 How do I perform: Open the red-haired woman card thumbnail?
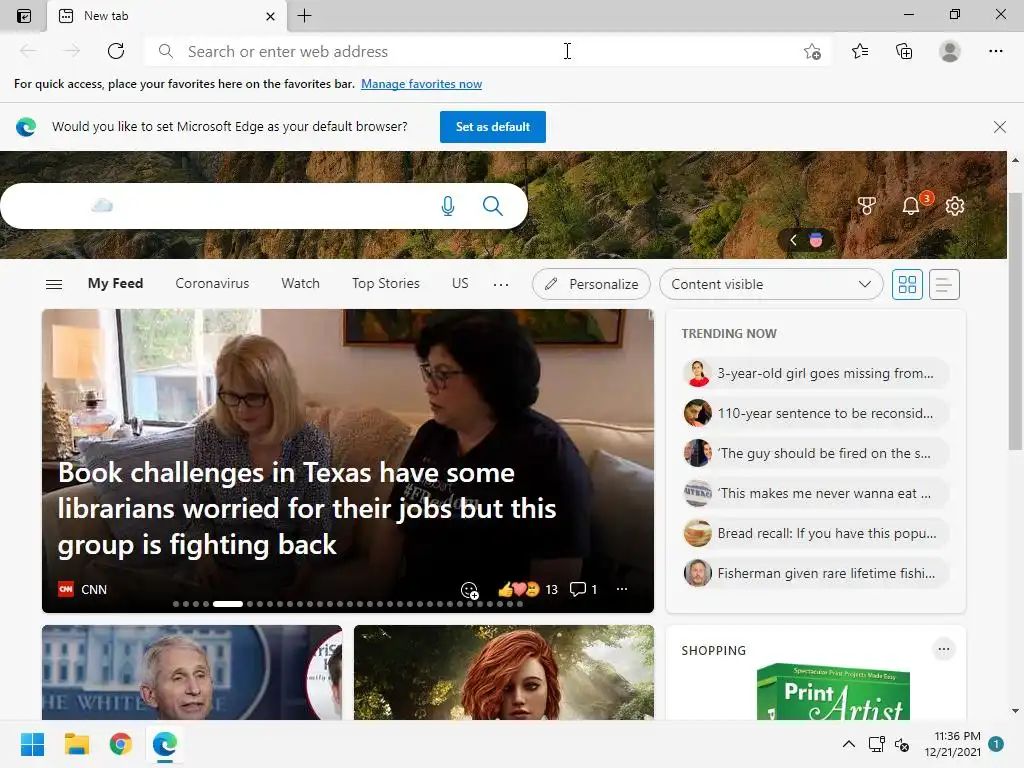click(504, 673)
